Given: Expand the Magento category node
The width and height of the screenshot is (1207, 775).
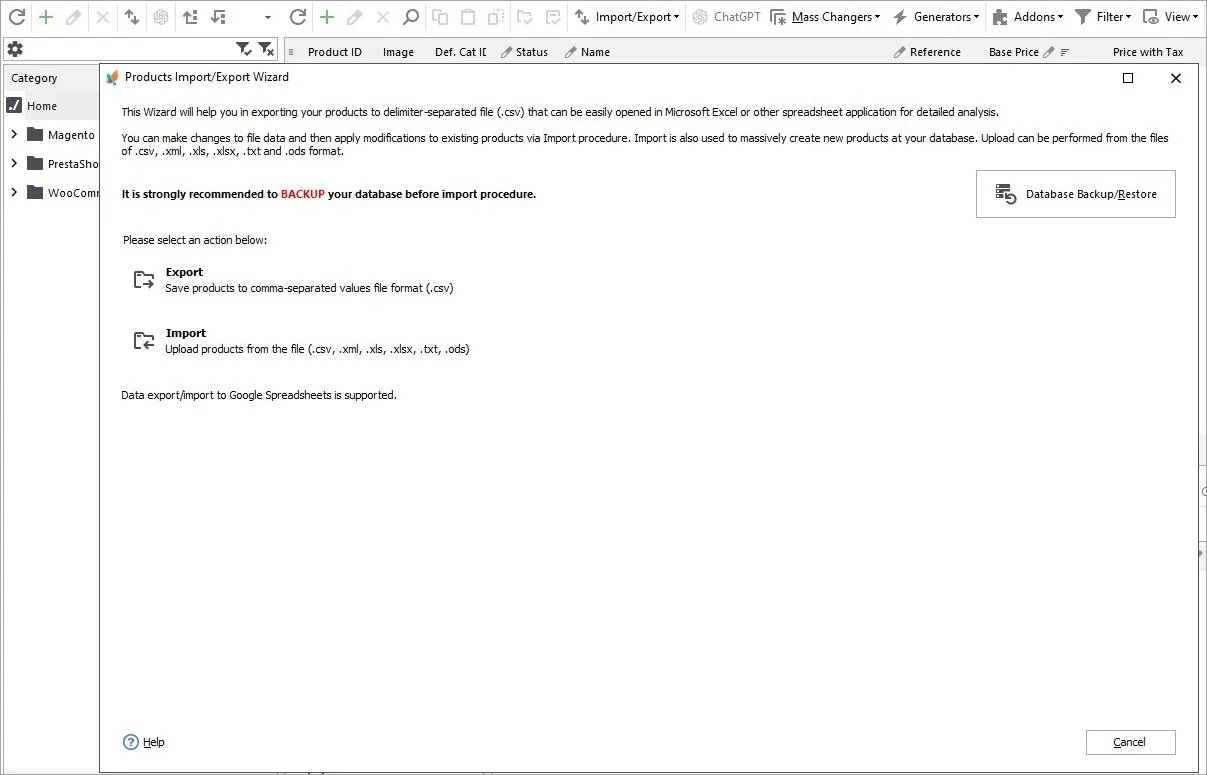Looking at the screenshot, I should click(x=13, y=134).
